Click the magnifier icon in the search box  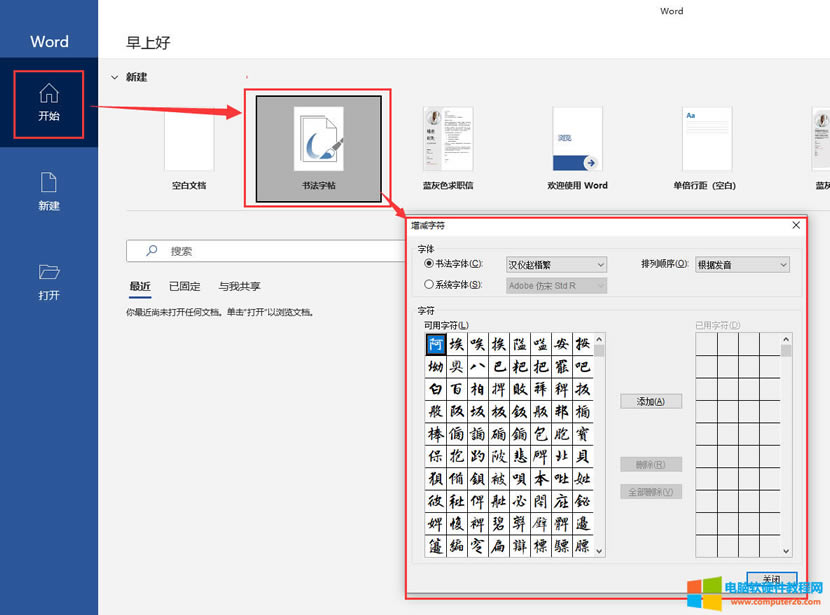tap(152, 250)
